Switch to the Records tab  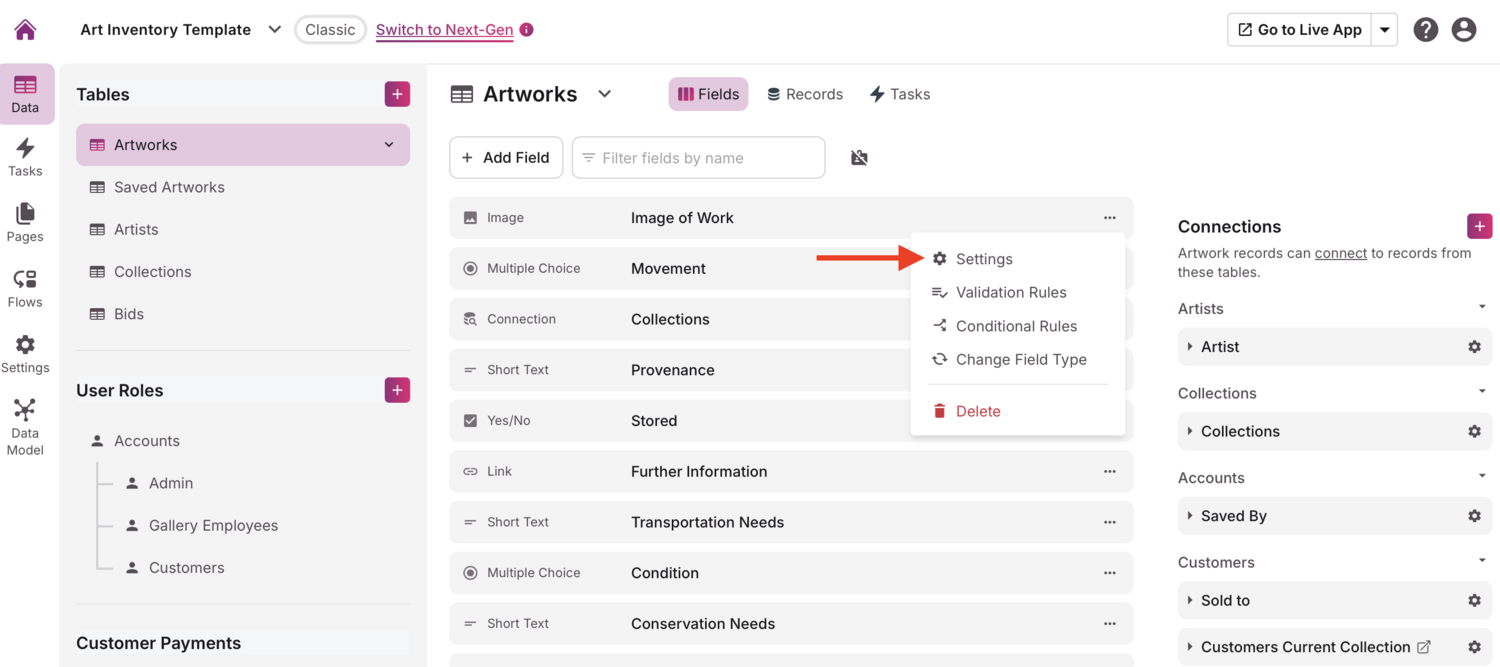point(805,93)
